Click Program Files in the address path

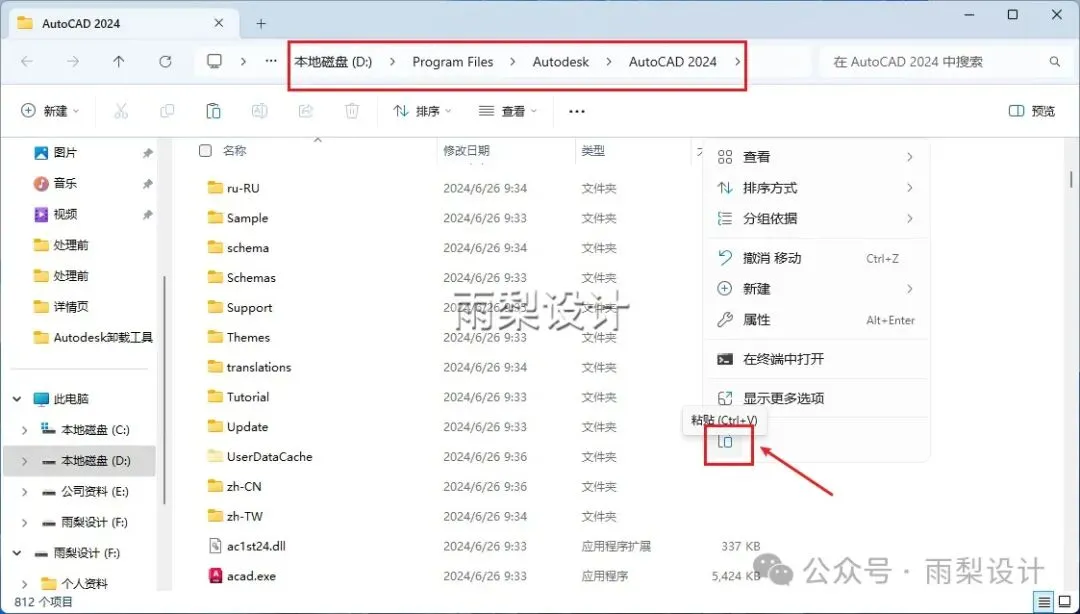453,61
